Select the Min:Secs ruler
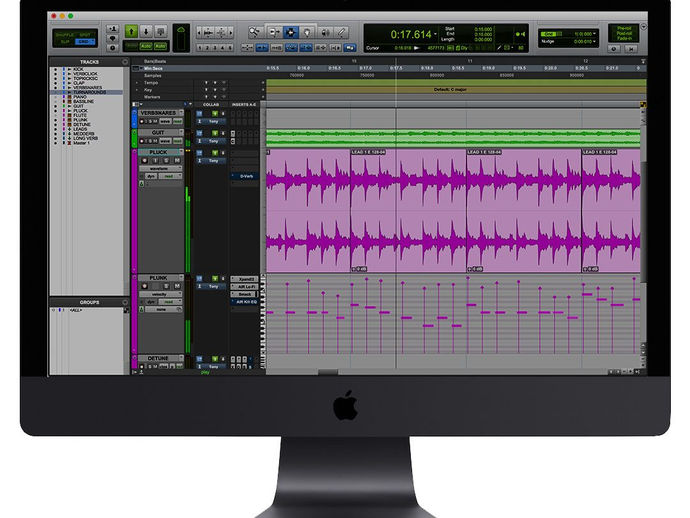The width and height of the screenshot is (690, 518). 153,69
